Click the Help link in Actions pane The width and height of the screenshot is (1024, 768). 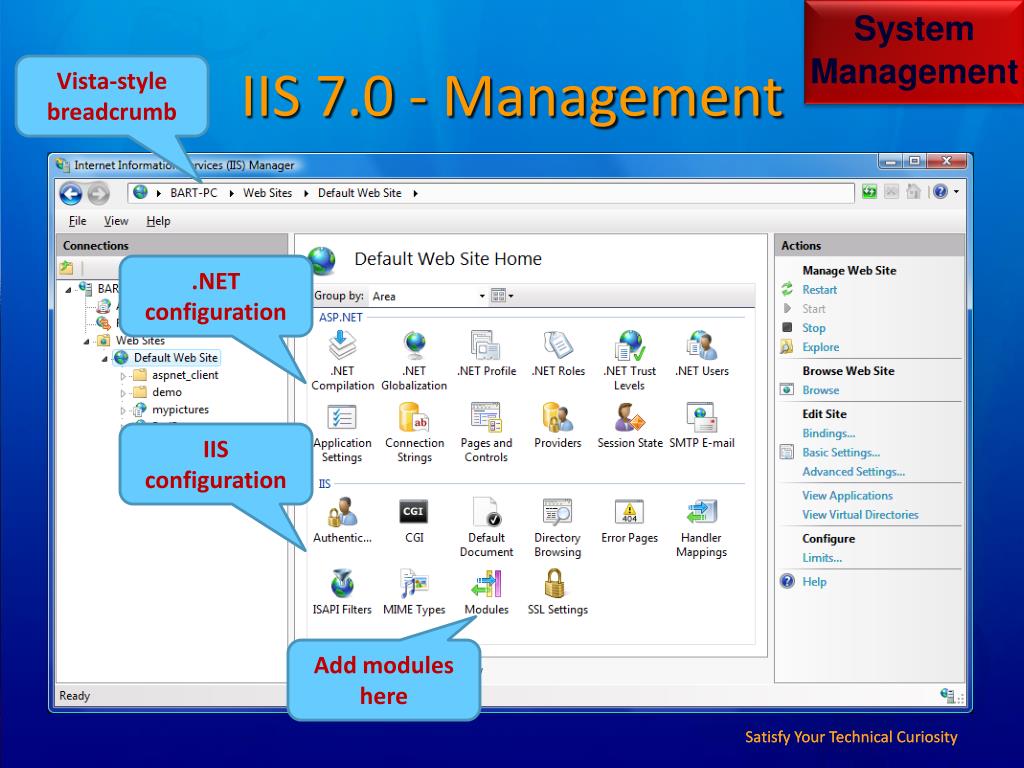pos(814,581)
